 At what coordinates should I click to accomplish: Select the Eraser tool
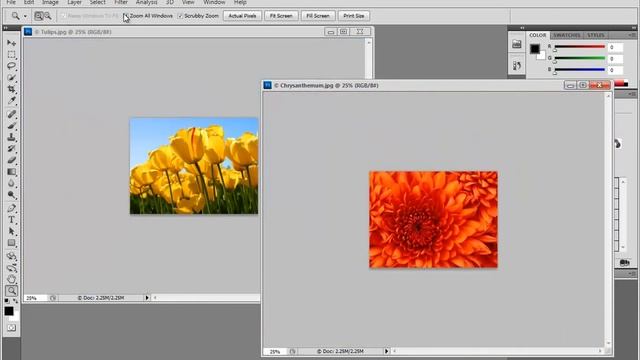coord(11,160)
